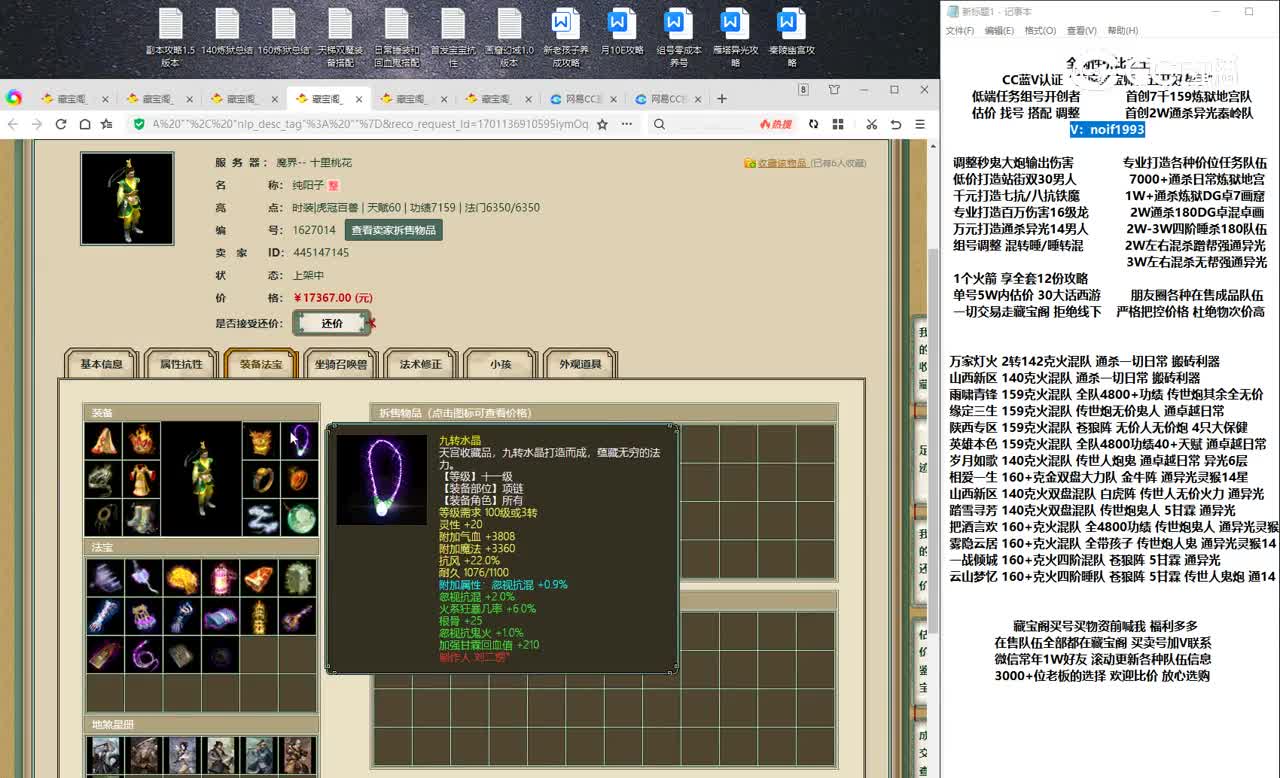Open Notepad's 文件(F) menu

tap(960, 31)
